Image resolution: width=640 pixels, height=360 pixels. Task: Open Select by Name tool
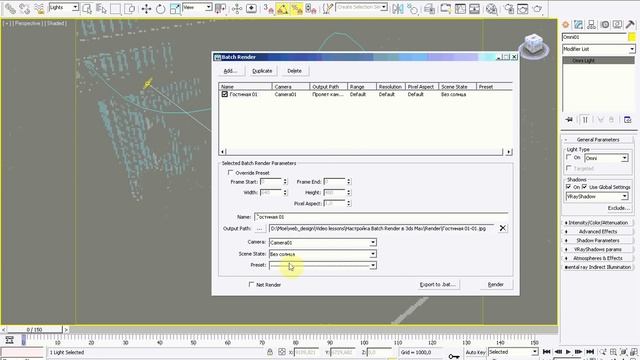[101, 9]
